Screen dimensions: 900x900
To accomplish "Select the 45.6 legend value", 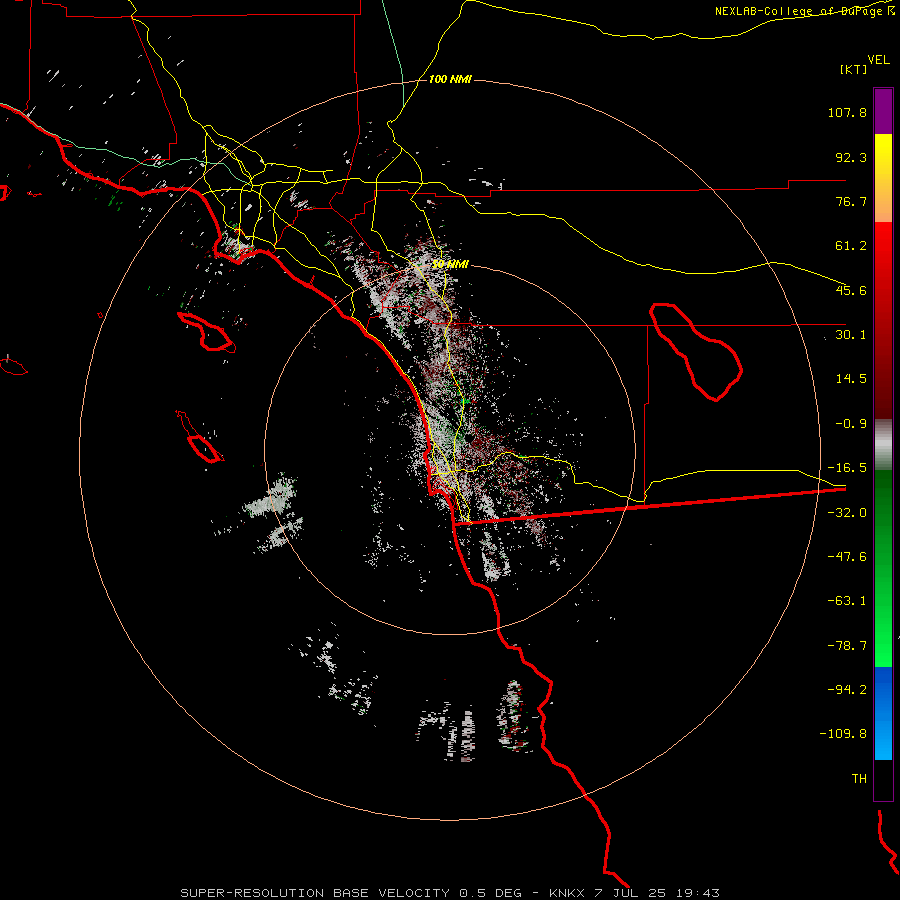I will point(851,290).
